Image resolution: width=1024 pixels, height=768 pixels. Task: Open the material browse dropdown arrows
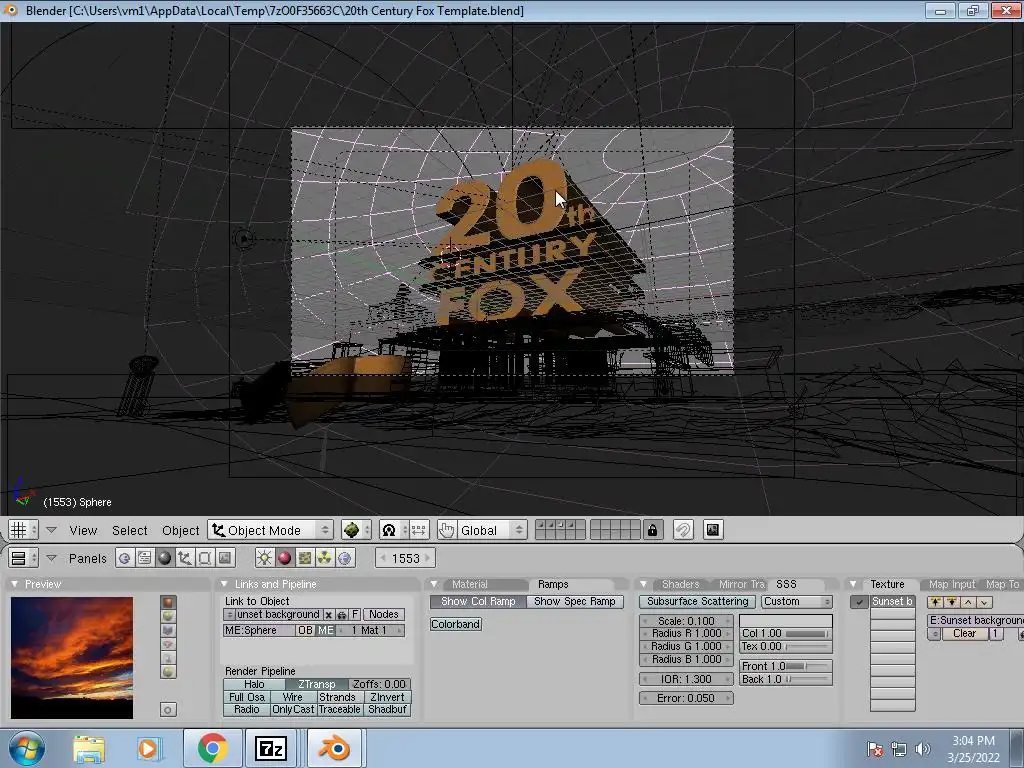click(x=229, y=615)
